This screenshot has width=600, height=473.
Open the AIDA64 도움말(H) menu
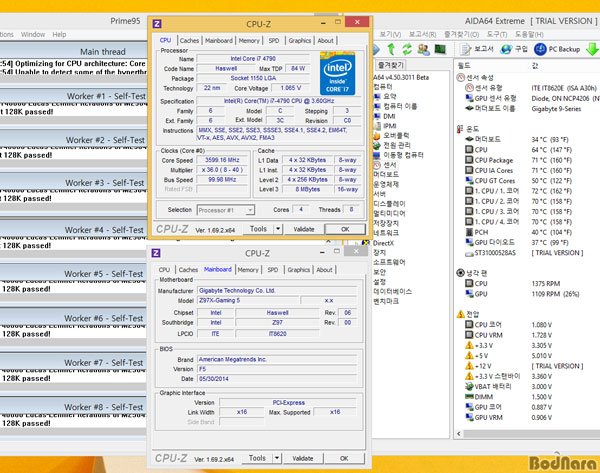529,34
